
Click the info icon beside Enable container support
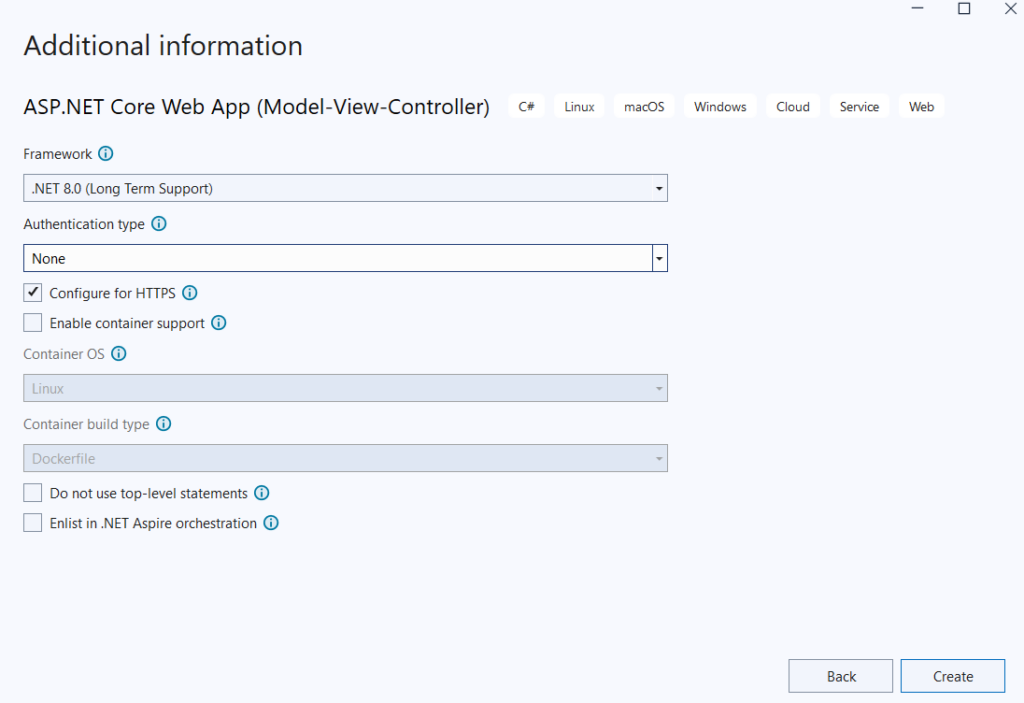[x=219, y=323]
